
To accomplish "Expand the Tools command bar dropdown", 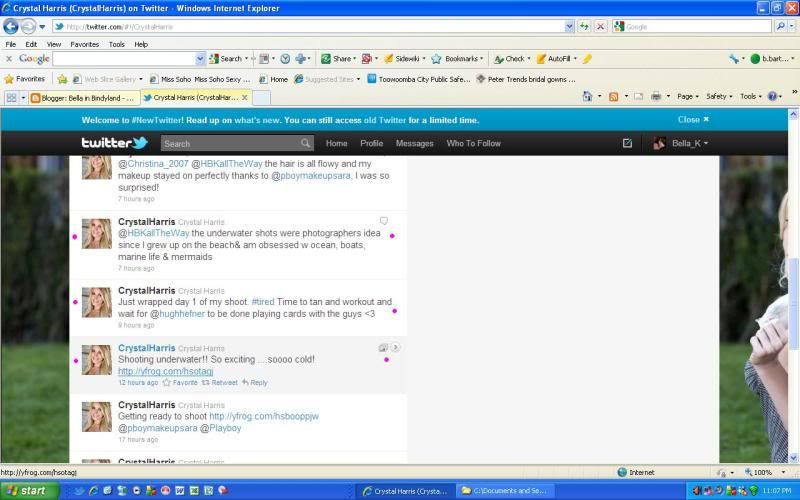I will (x=751, y=96).
